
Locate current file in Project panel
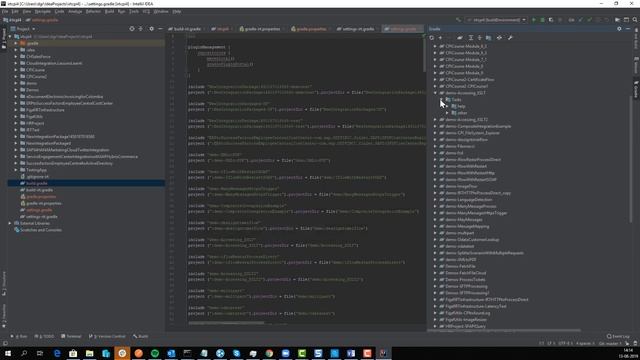point(132,29)
